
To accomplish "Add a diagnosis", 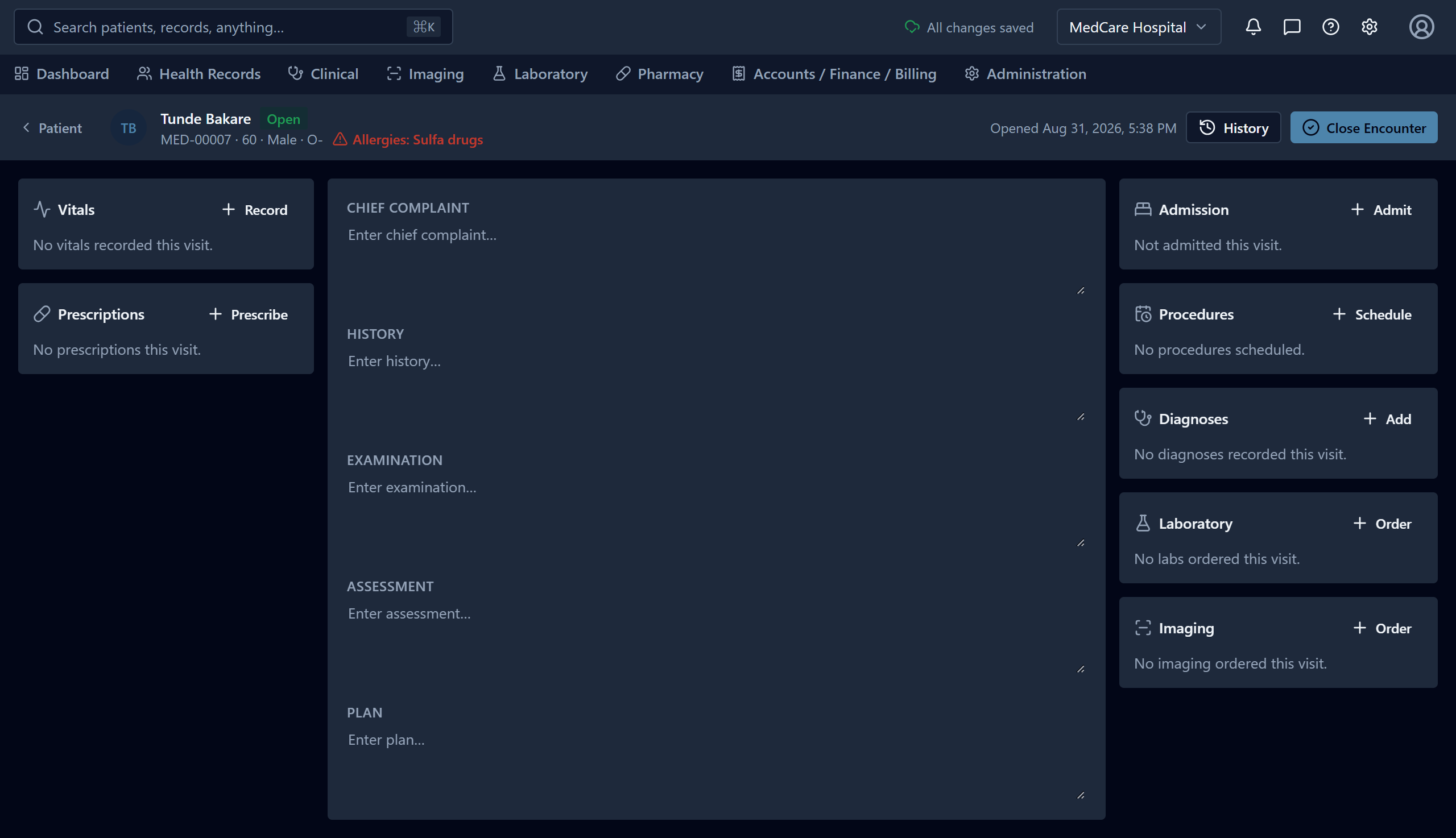I will coord(1387,418).
